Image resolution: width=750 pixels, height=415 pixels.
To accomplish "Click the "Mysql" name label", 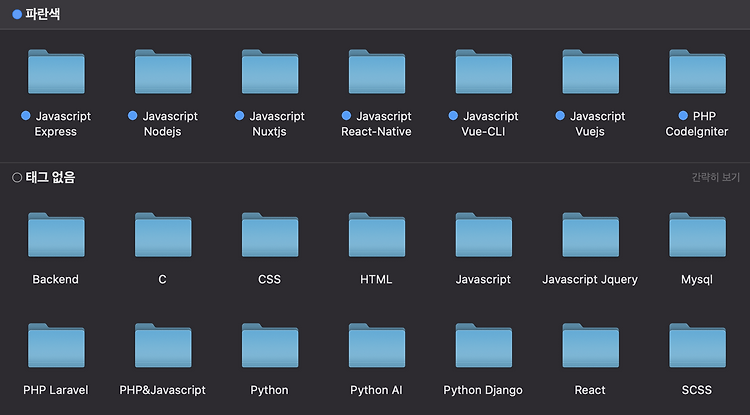I will (x=697, y=280).
